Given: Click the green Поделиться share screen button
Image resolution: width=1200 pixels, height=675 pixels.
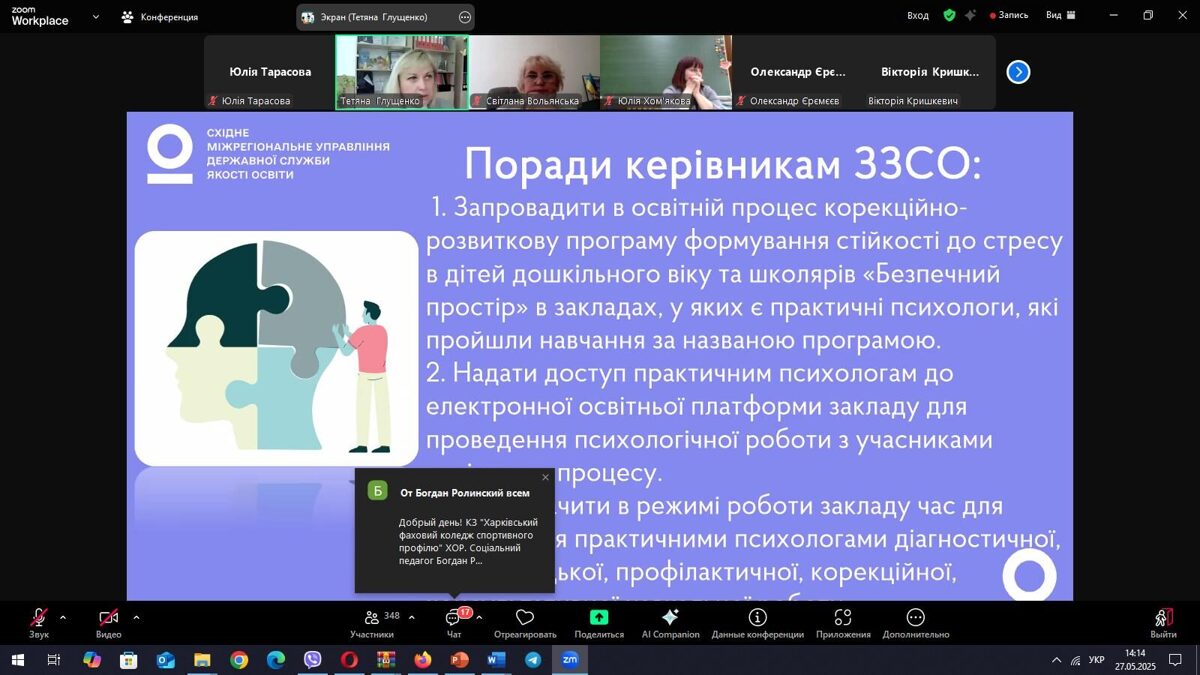Looking at the screenshot, I should tap(599, 623).
